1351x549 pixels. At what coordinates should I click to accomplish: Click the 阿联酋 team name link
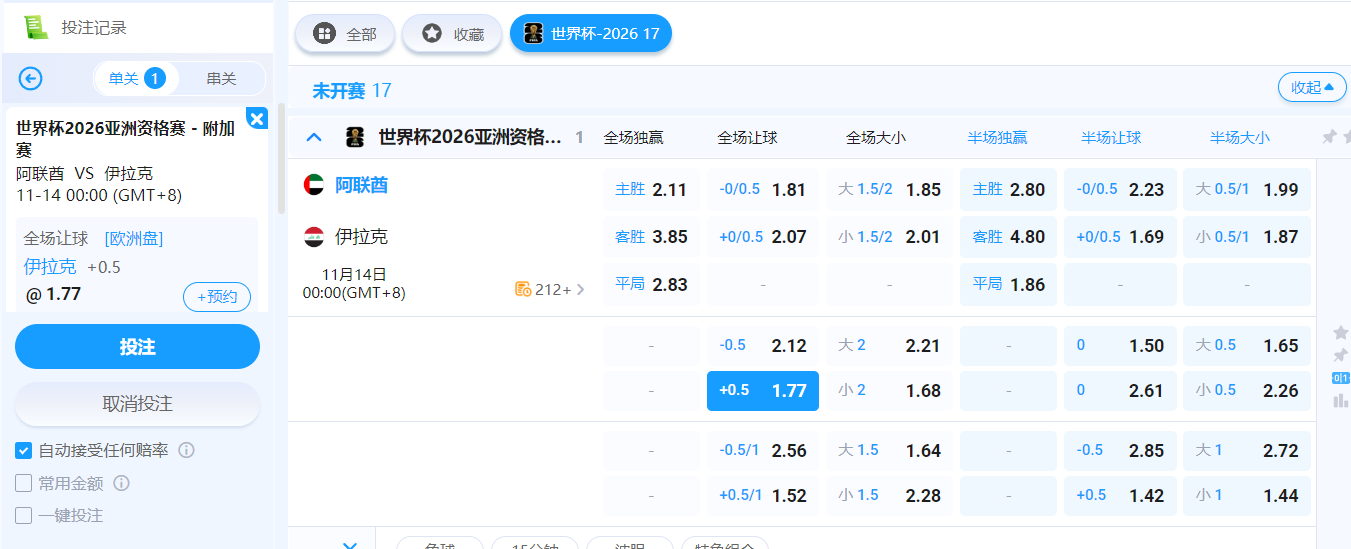click(x=361, y=185)
